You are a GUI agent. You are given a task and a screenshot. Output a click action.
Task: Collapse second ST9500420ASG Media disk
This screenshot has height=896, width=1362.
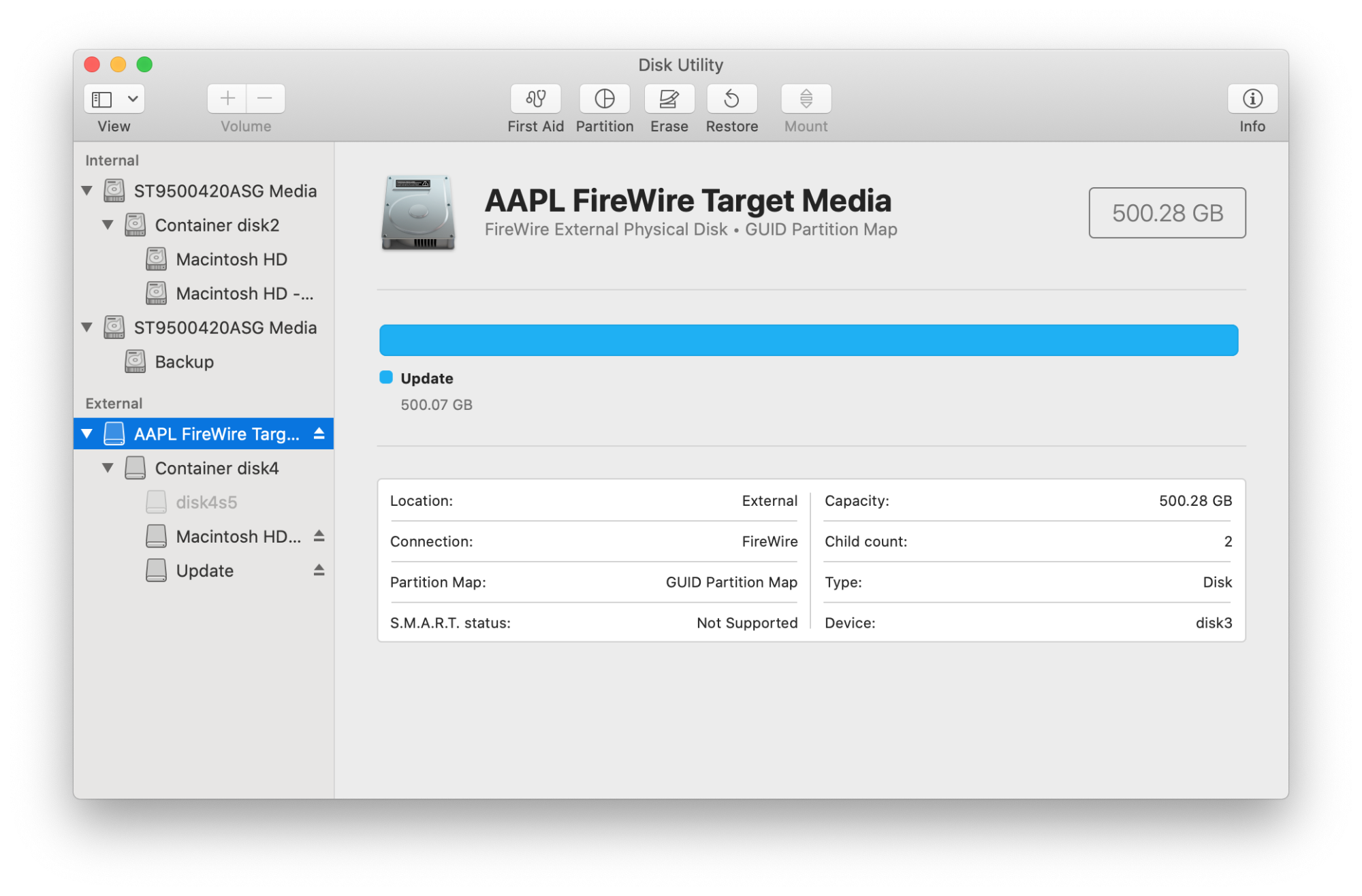pyautogui.click(x=87, y=327)
